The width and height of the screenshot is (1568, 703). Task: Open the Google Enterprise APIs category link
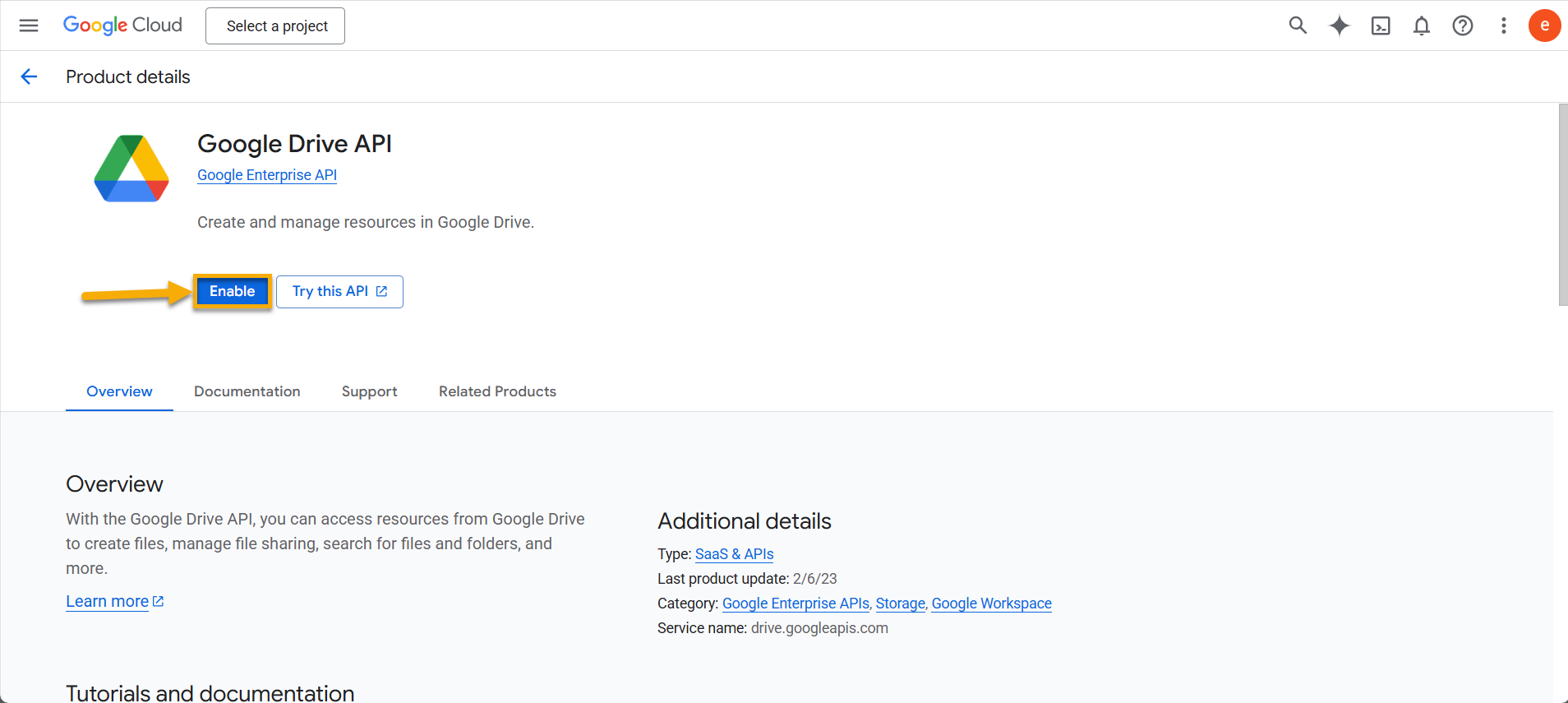pos(796,604)
